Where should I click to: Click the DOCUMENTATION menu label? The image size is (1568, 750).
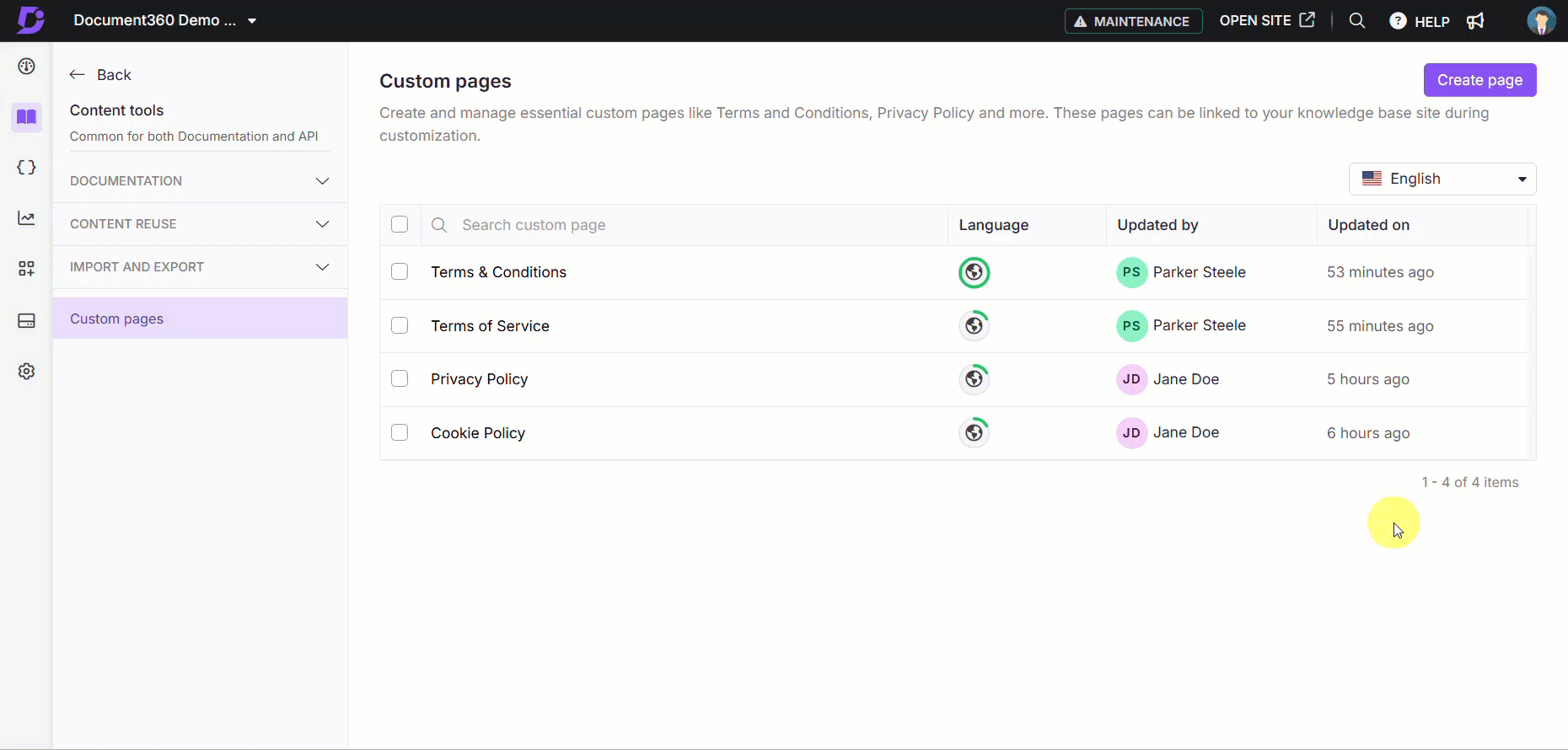click(x=126, y=181)
